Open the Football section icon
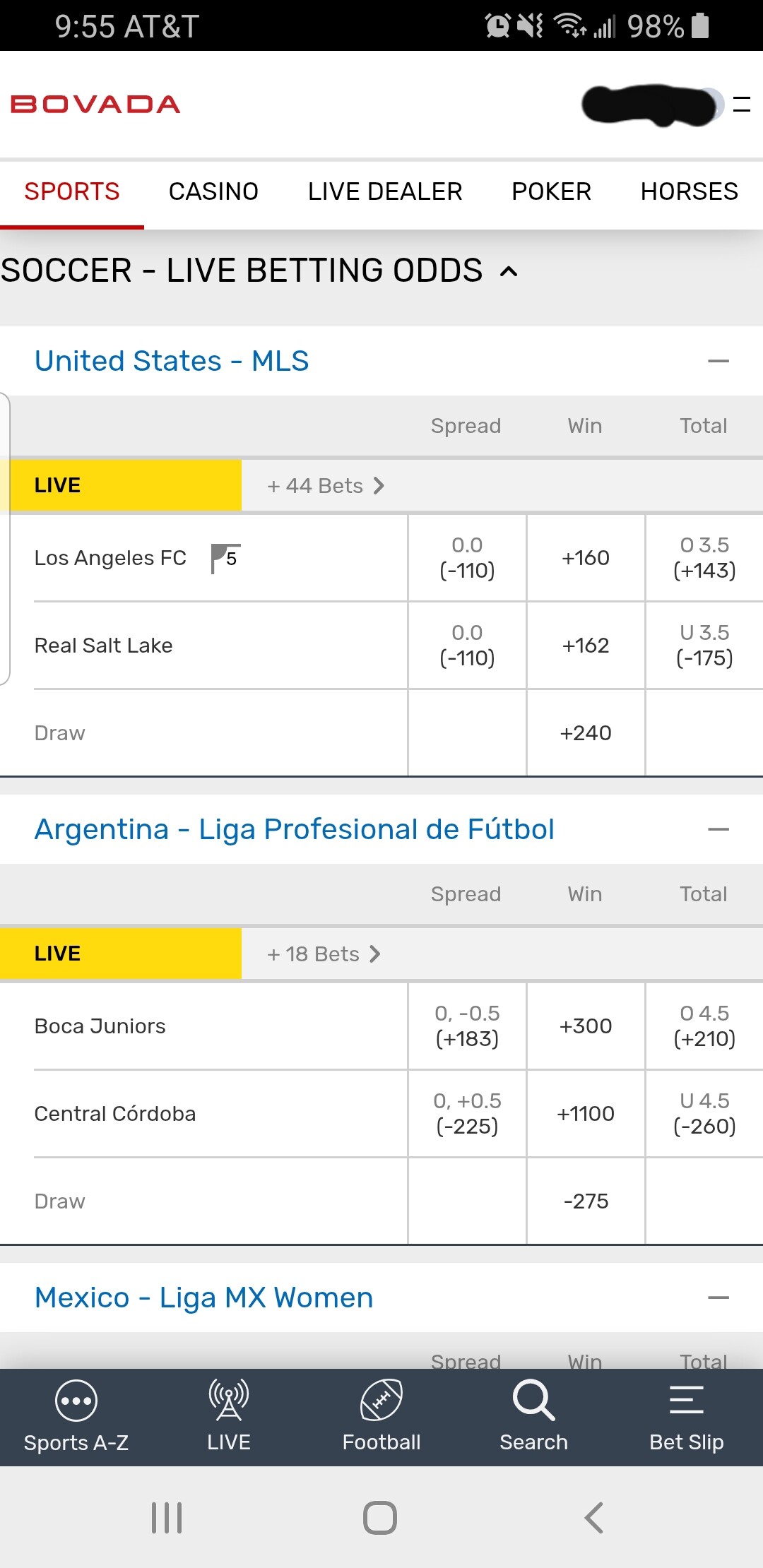 [381, 1401]
